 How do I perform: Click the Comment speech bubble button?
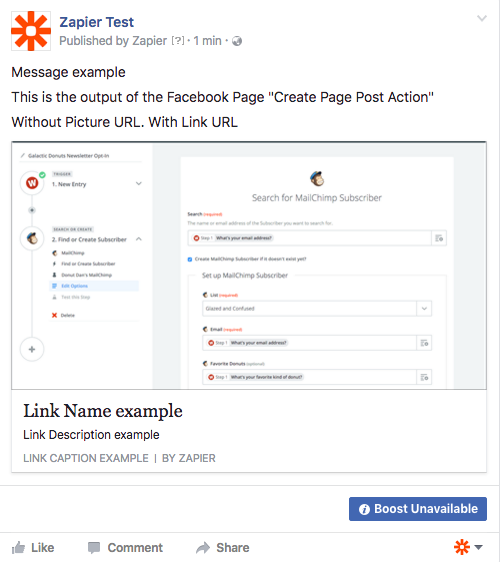(125, 547)
